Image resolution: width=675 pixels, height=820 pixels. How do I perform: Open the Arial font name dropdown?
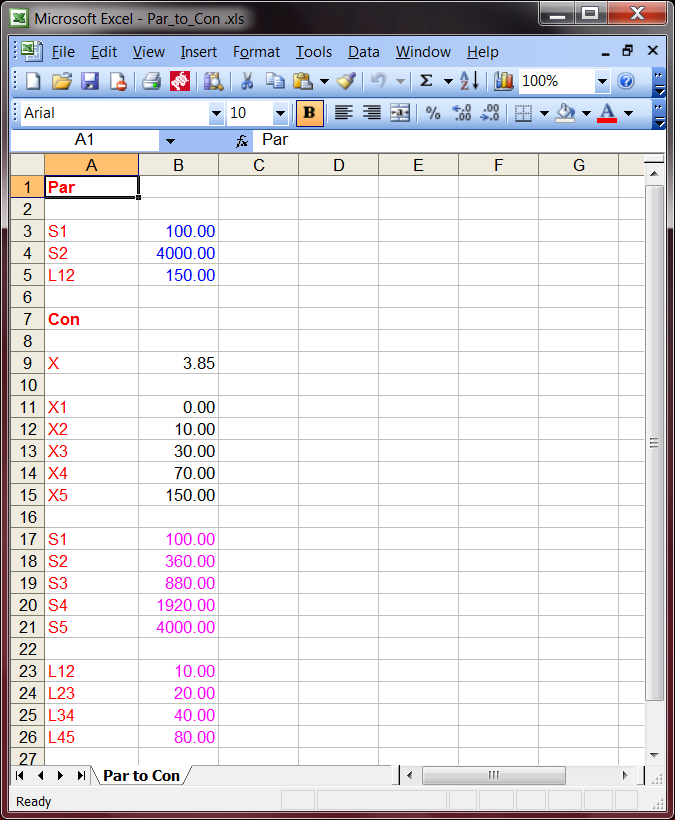(x=216, y=113)
